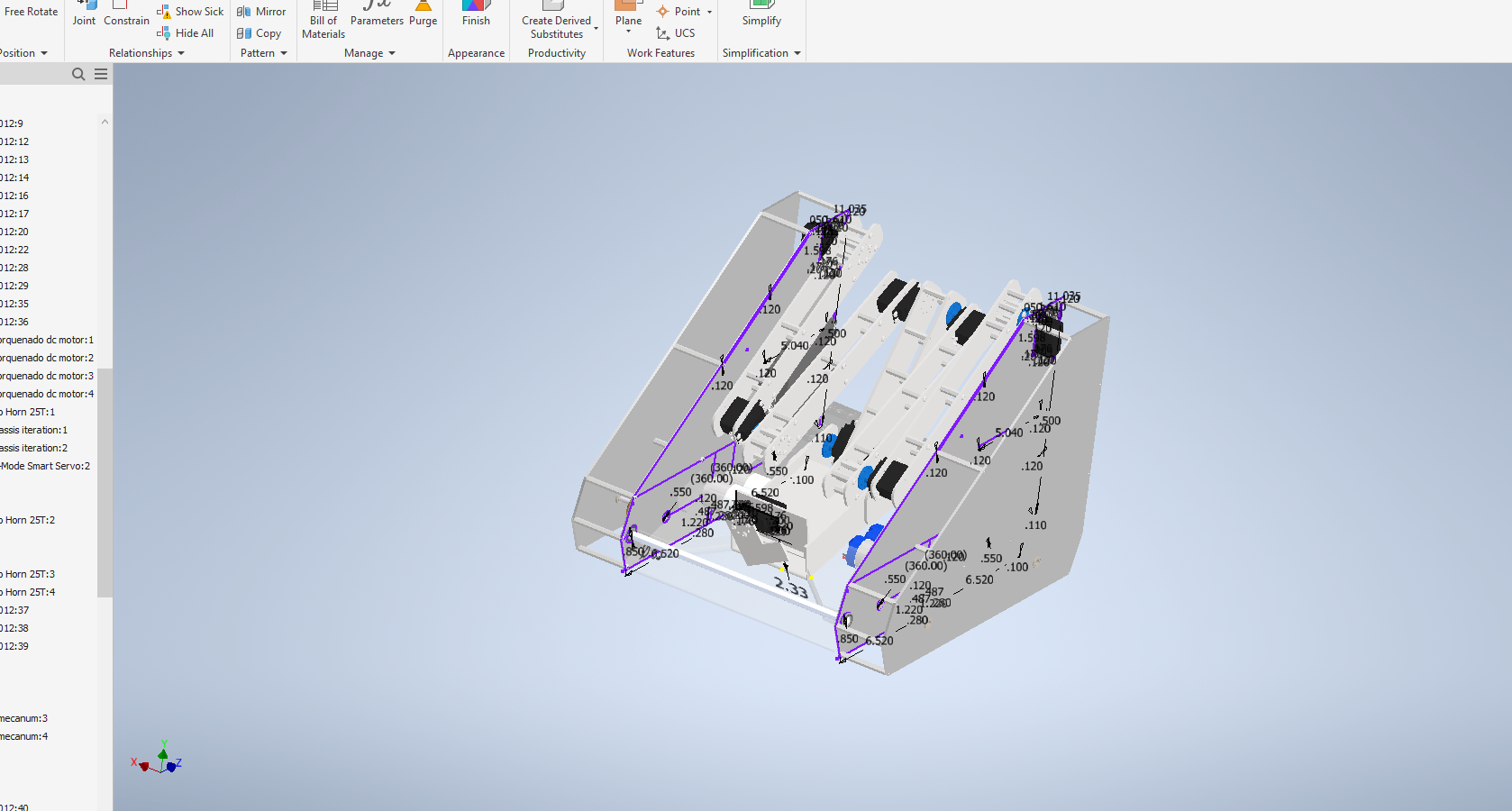The height and width of the screenshot is (811, 1512).
Task: Click the Finish appearance button
Action: pos(476,18)
